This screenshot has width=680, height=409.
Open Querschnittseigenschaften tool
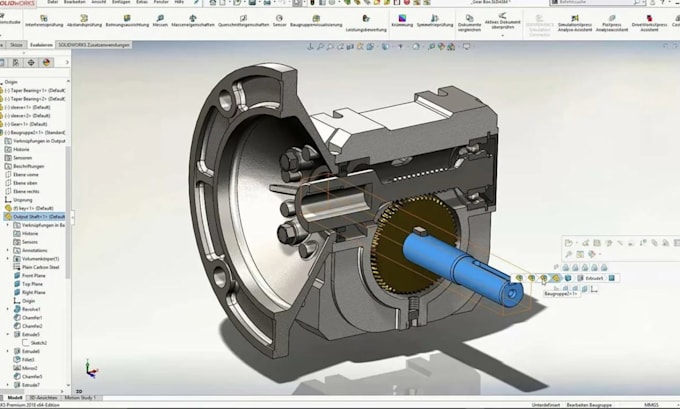click(x=243, y=21)
